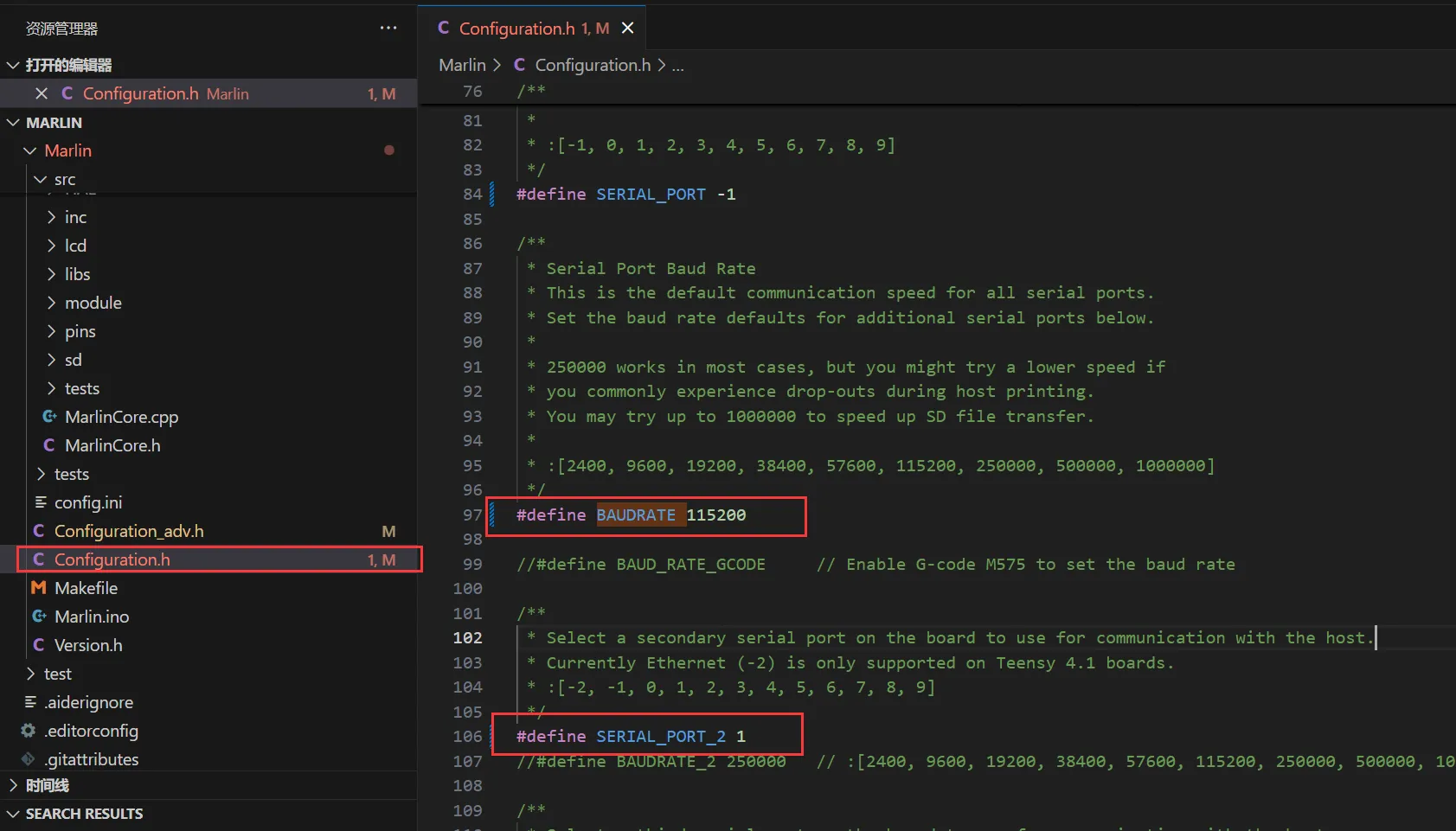
Task: Open the explorer more actions ellipsis menu
Action: [388, 29]
